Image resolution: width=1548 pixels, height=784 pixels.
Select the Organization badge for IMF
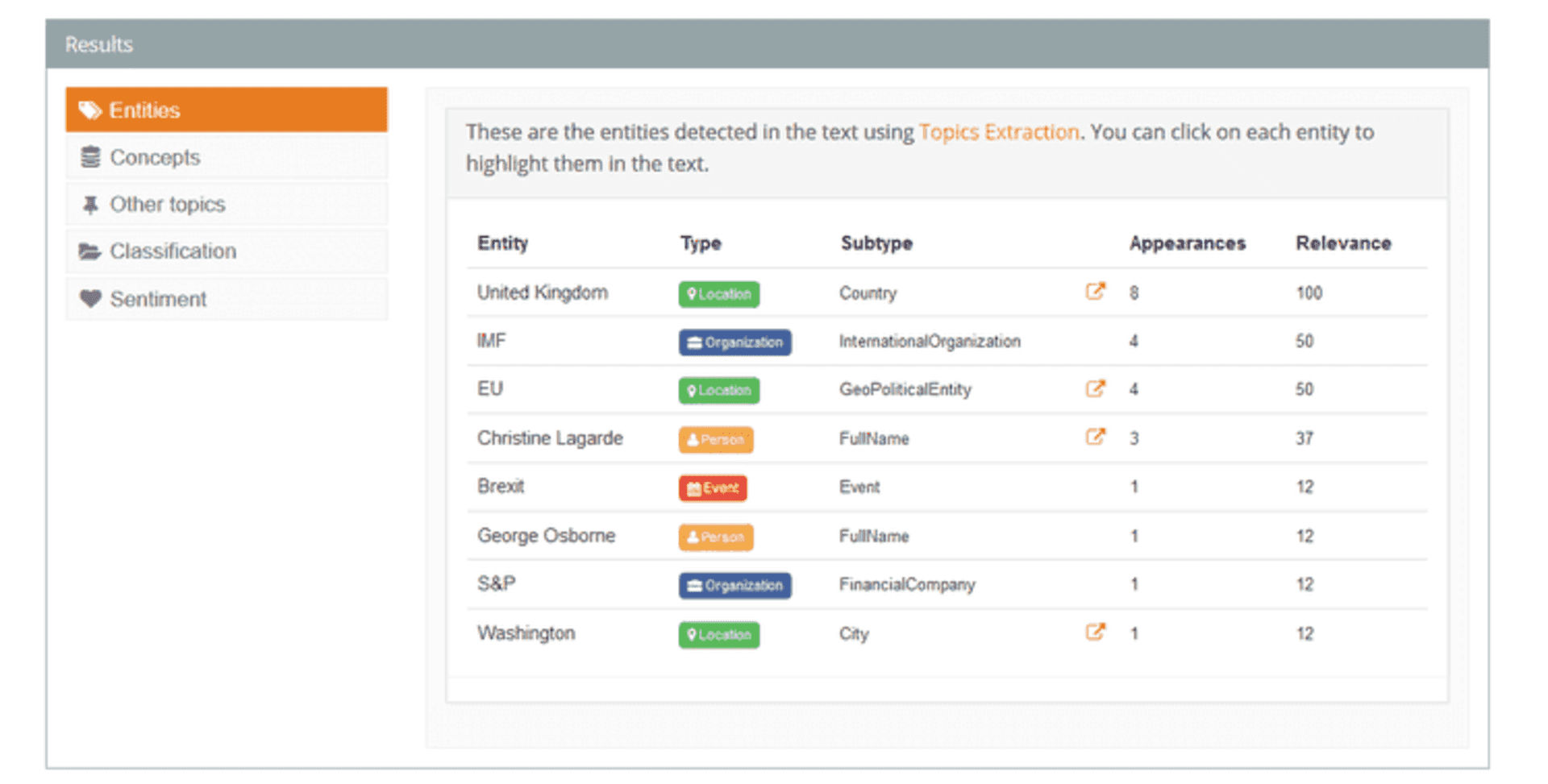[734, 342]
